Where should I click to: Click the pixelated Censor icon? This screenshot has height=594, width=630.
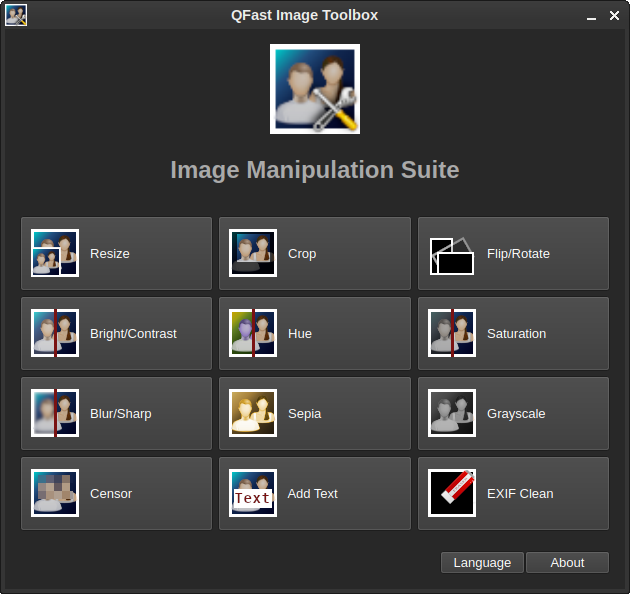coord(55,494)
